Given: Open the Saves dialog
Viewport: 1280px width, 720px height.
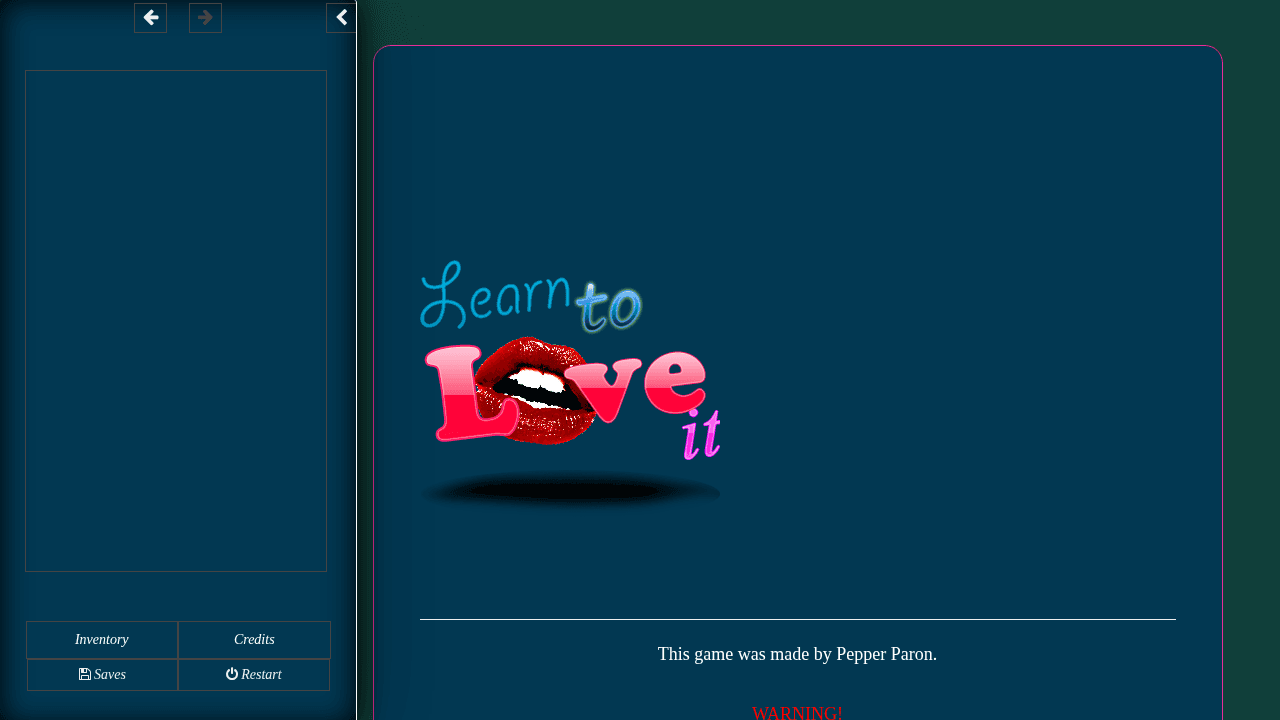Looking at the screenshot, I should 102,675.
